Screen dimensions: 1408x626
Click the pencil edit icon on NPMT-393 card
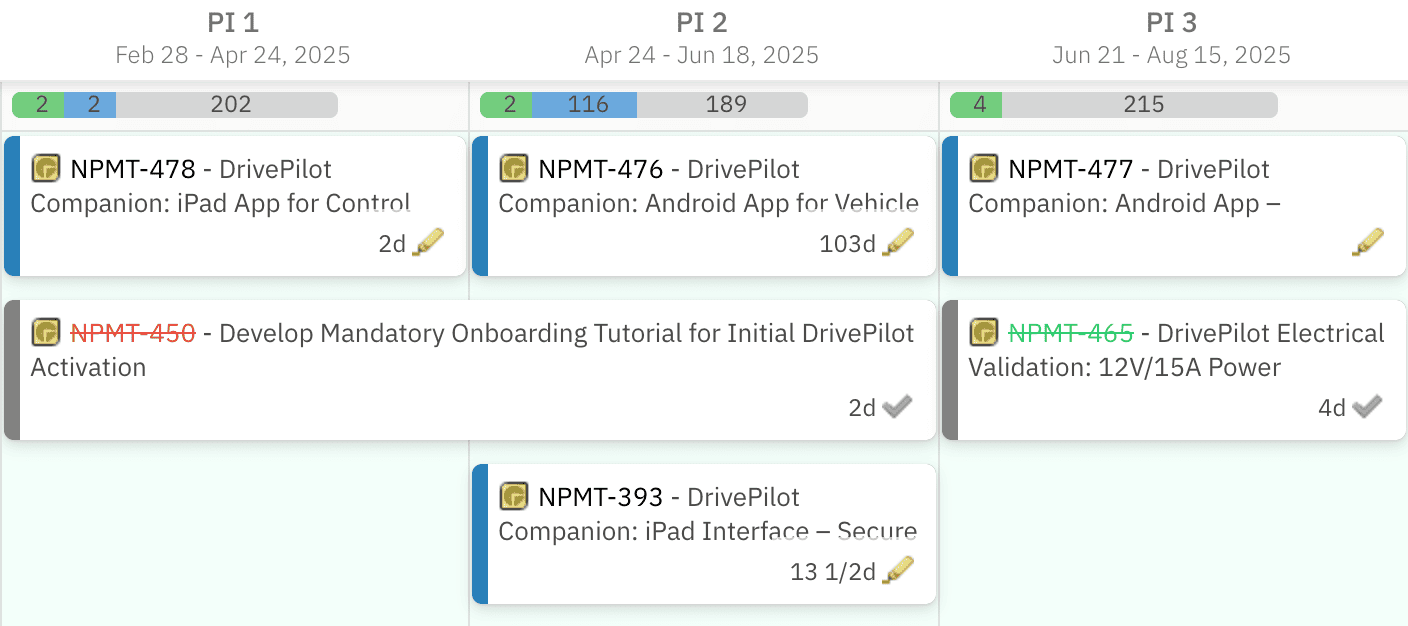click(898, 570)
